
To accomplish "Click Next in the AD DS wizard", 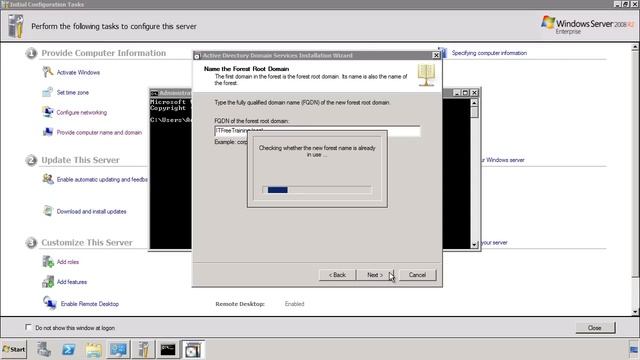I will pyautogui.click(x=375, y=275).
